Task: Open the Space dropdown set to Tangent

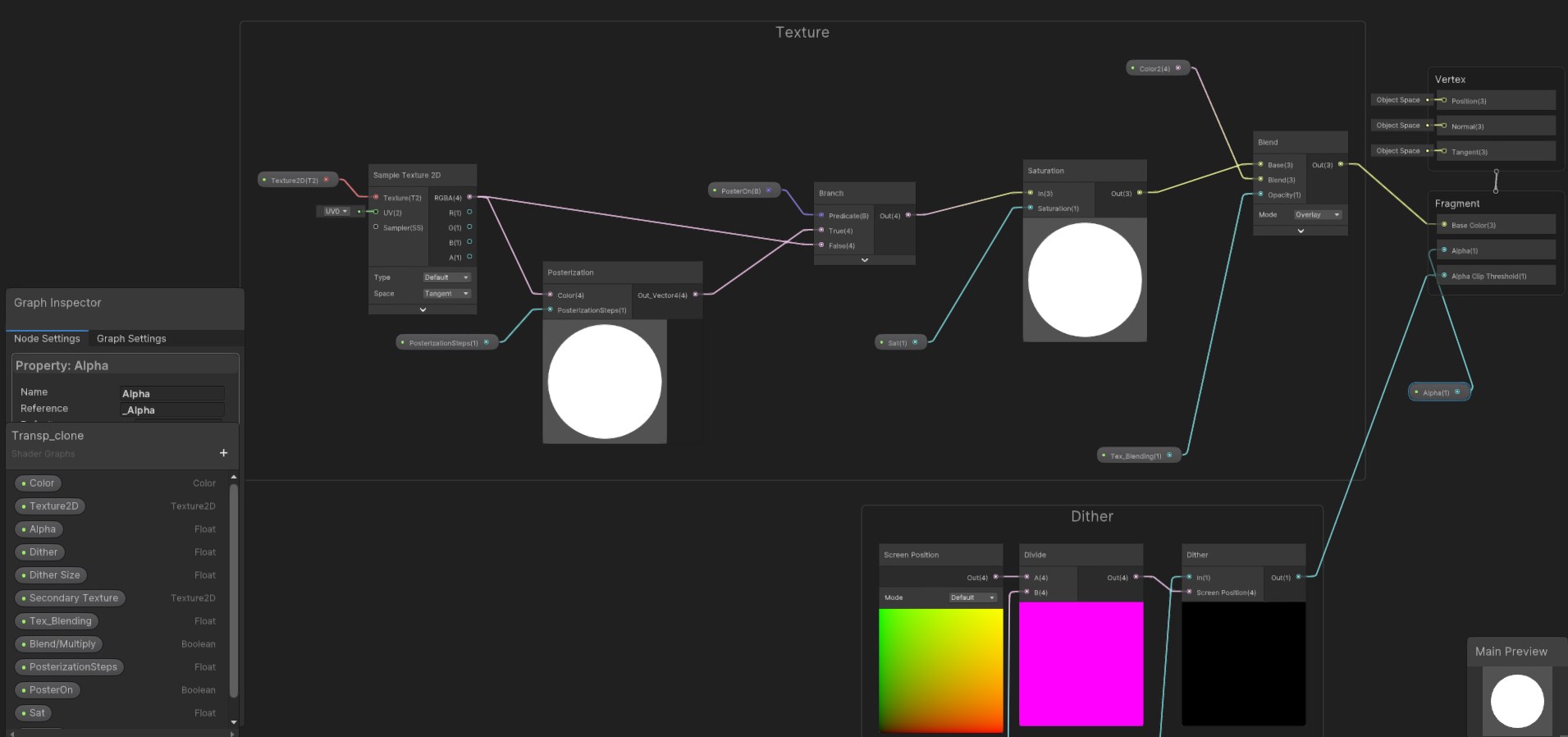Action: click(x=446, y=294)
